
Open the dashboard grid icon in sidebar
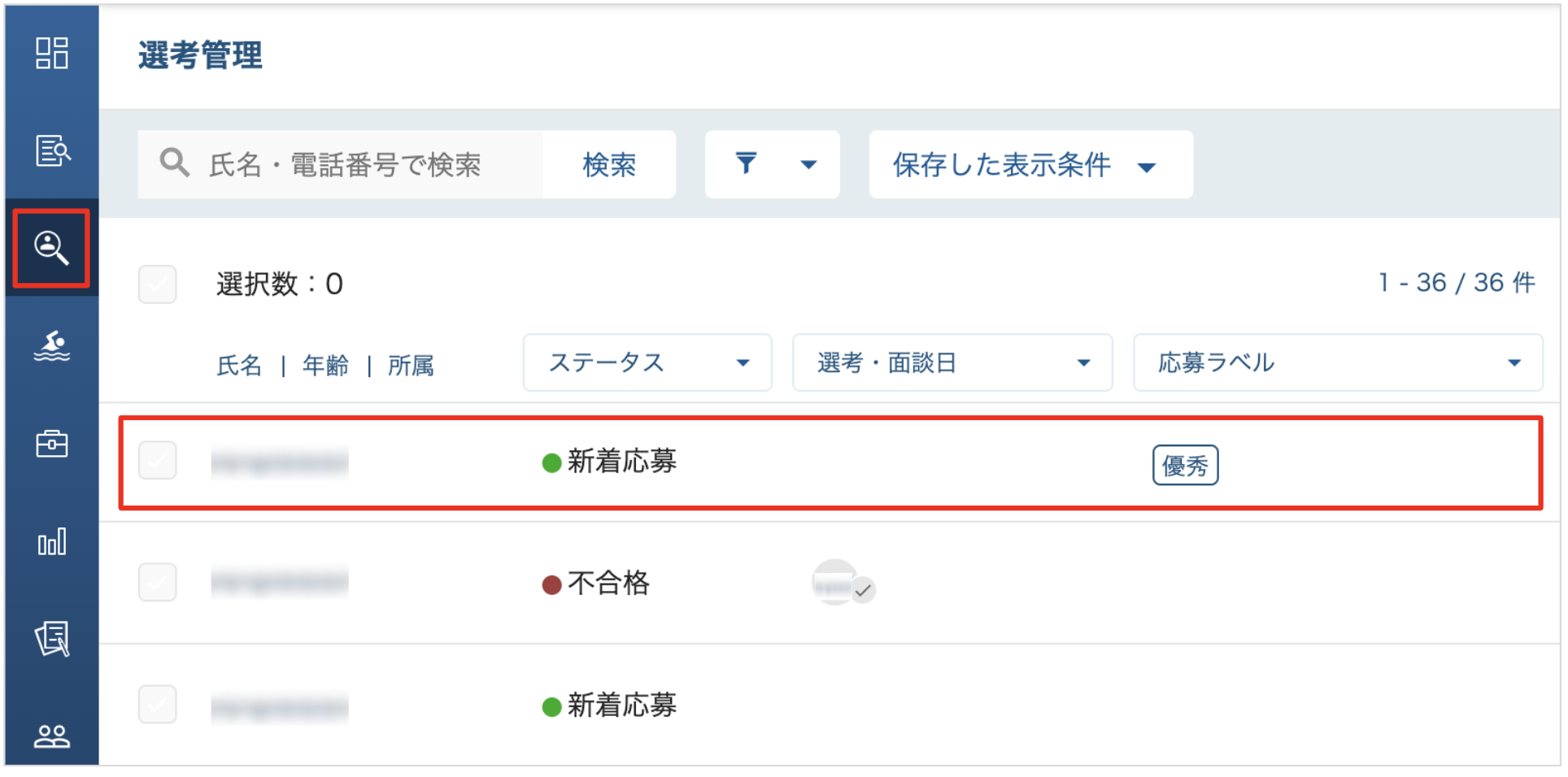tap(51, 54)
